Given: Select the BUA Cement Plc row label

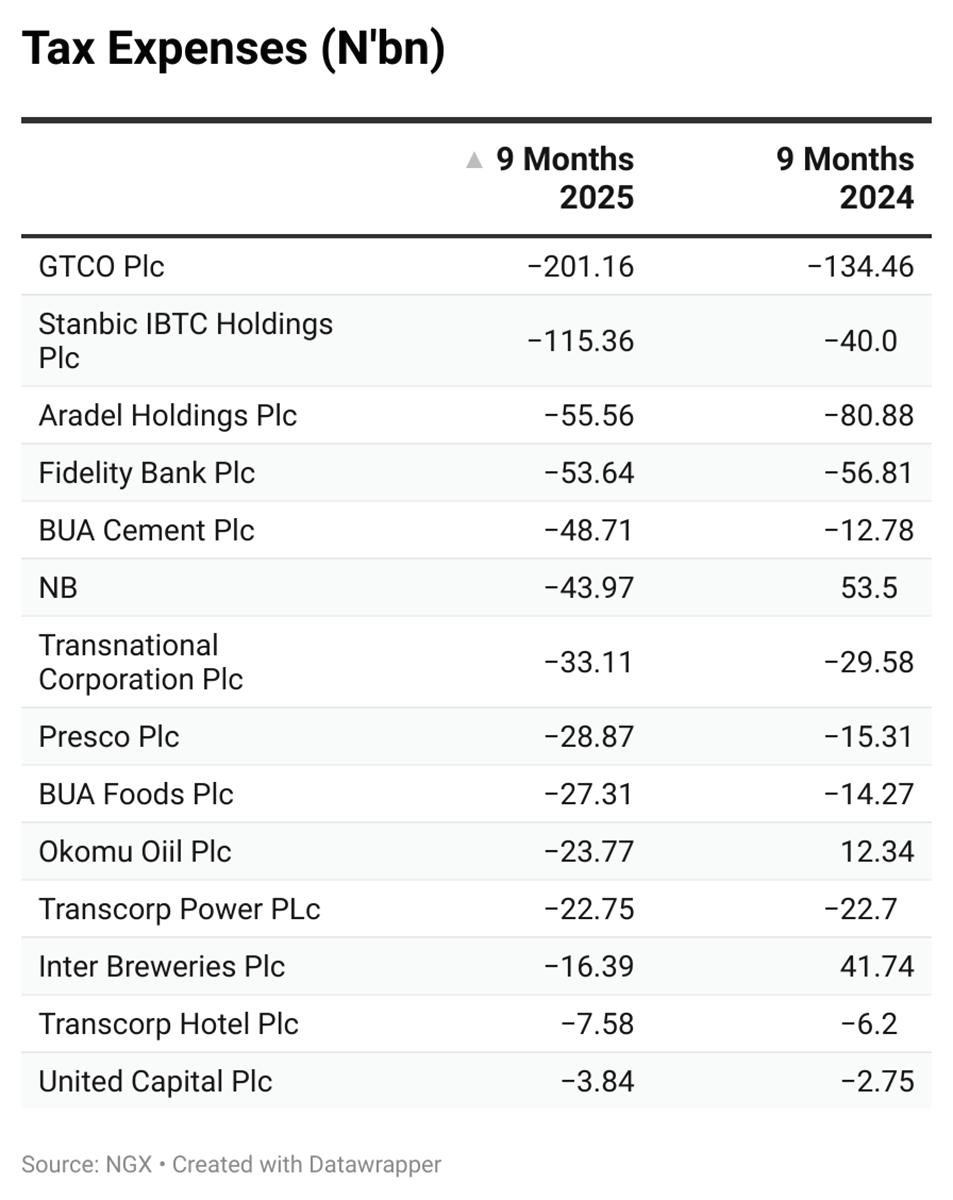Looking at the screenshot, I should click(146, 530).
